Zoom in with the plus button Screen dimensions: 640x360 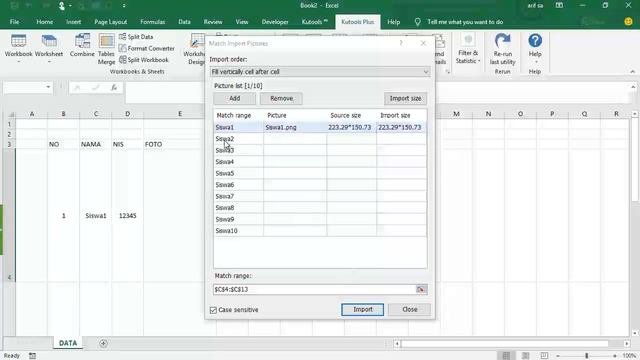point(615,356)
